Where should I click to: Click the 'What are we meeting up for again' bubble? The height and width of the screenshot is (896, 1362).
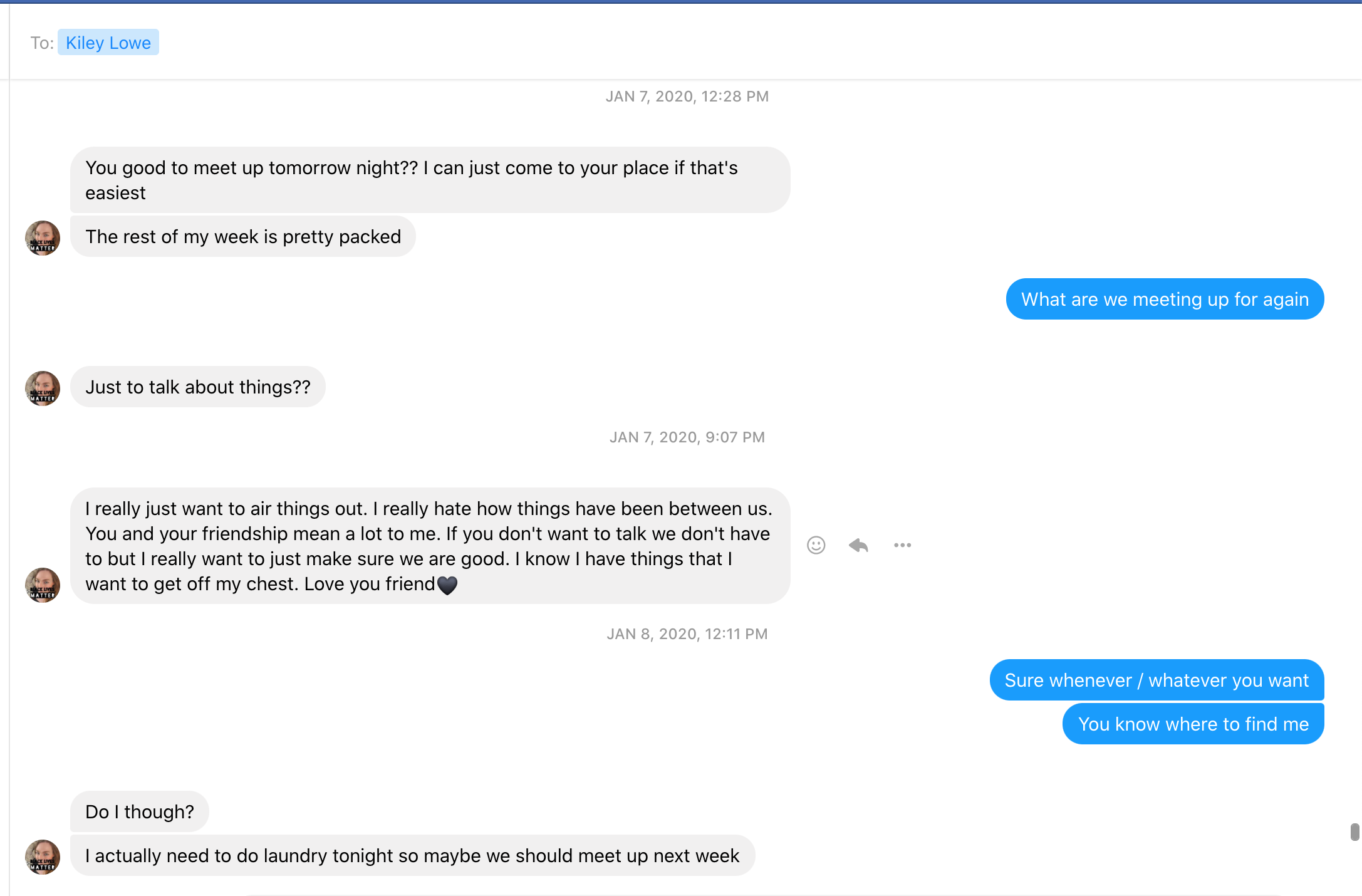tap(1165, 300)
